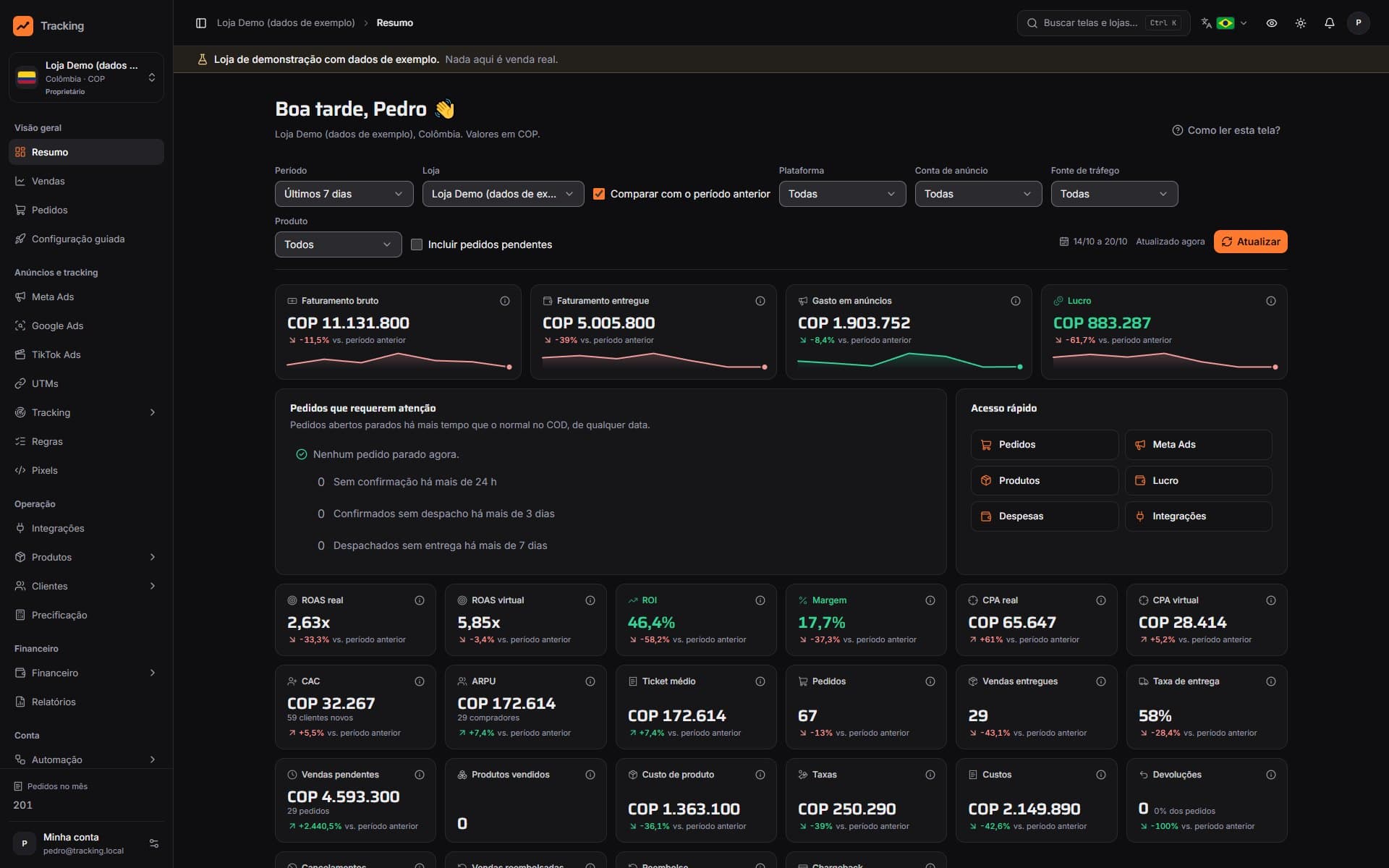This screenshot has height=868, width=1389.
Task: Switch theme with the sun icon
Action: coord(1300,23)
